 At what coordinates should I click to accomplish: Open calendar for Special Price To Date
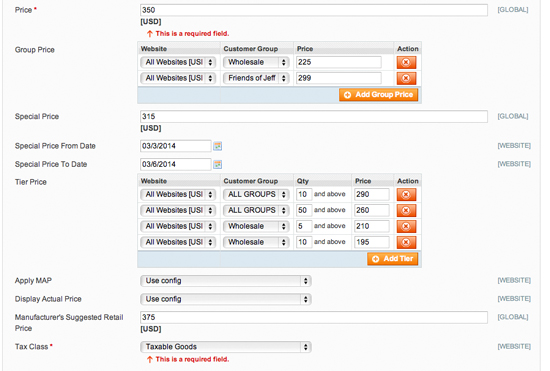click(x=217, y=164)
